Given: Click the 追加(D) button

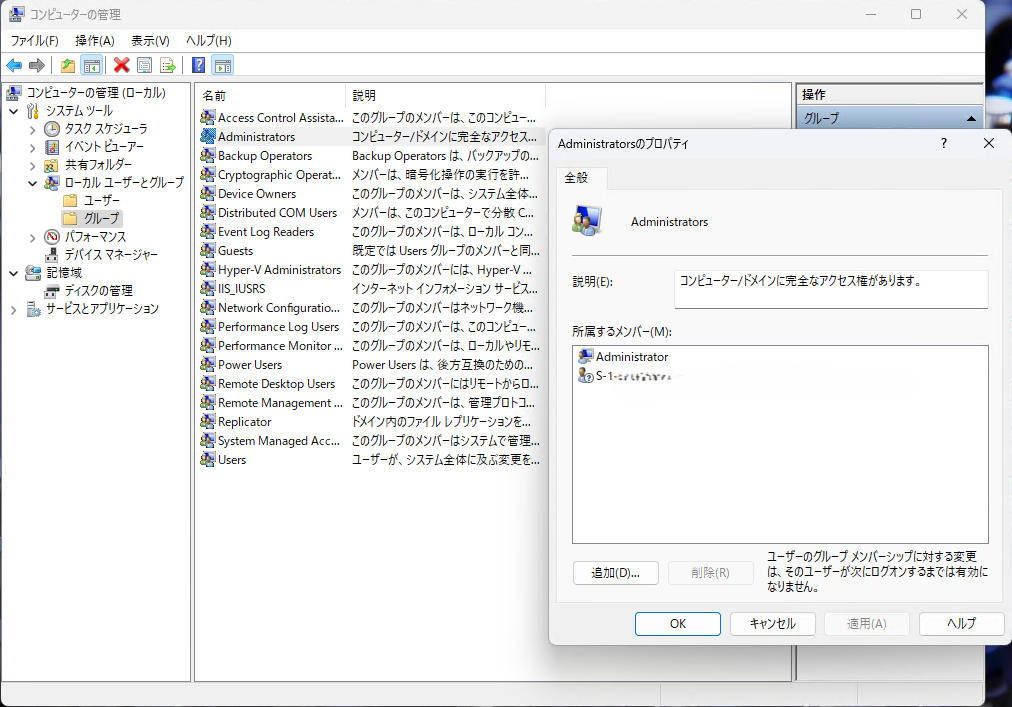Looking at the screenshot, I should pos(615,572).
